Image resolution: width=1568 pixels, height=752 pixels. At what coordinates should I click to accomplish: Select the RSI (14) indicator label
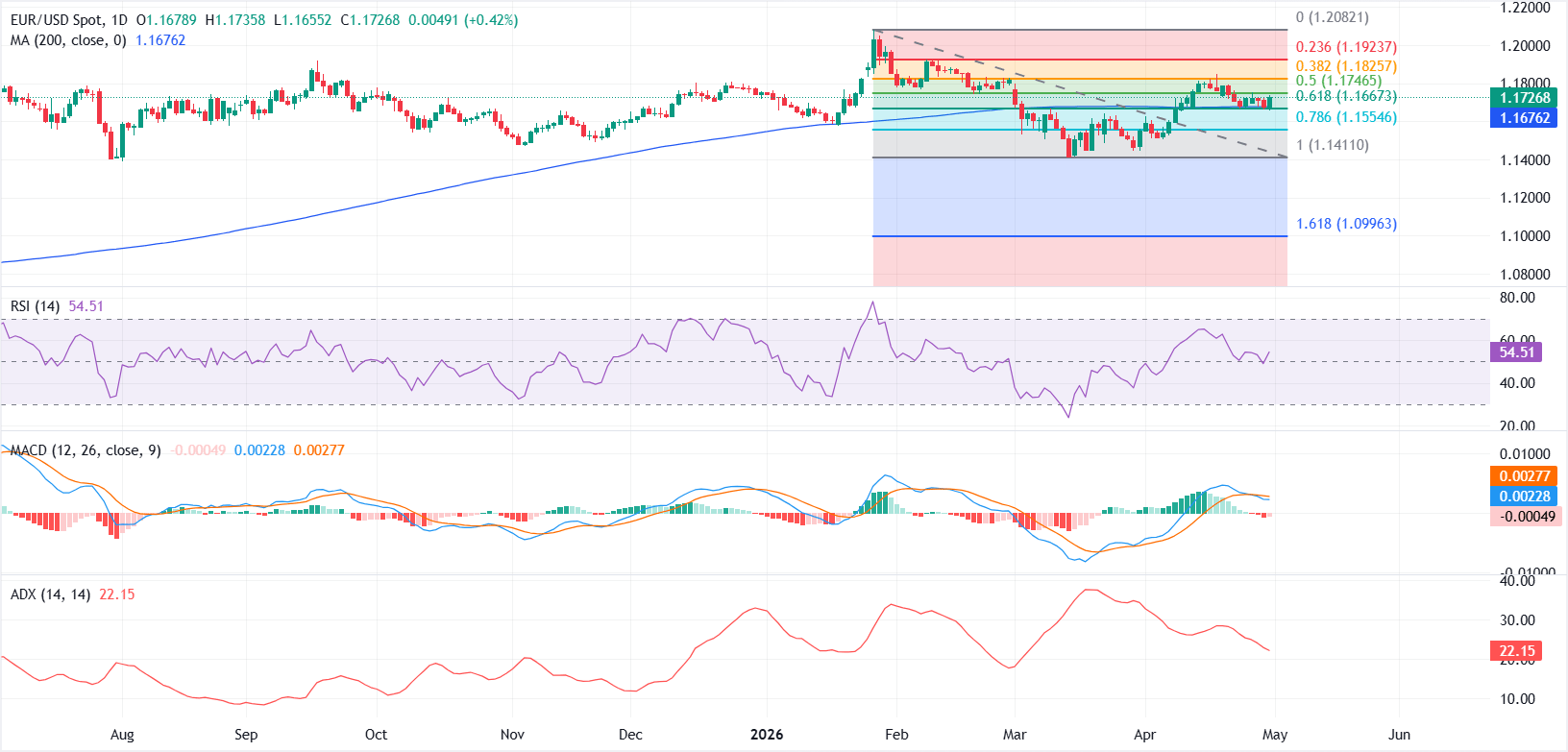coord(35,306)
